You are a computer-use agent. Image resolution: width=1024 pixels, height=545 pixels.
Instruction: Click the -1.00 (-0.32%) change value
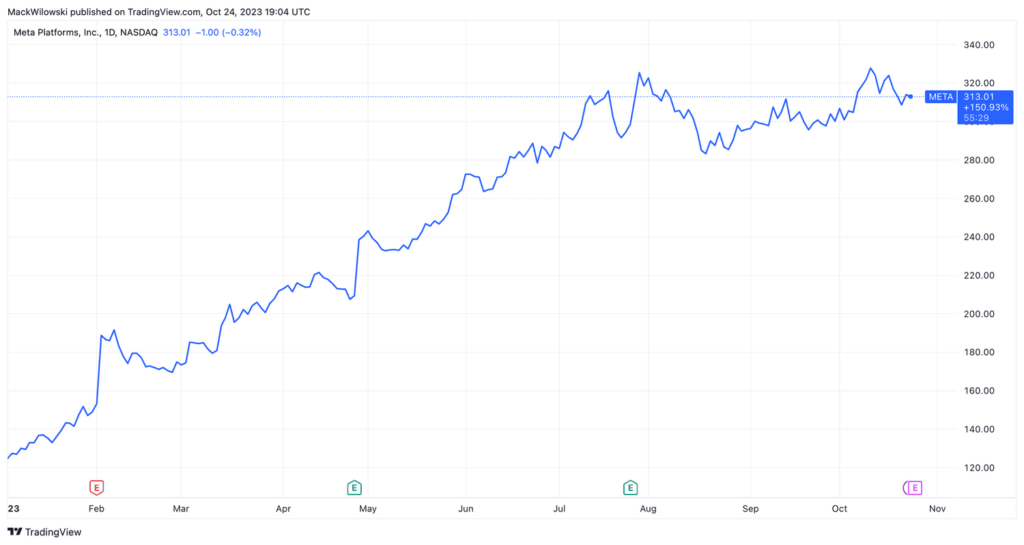coord(228,32)
